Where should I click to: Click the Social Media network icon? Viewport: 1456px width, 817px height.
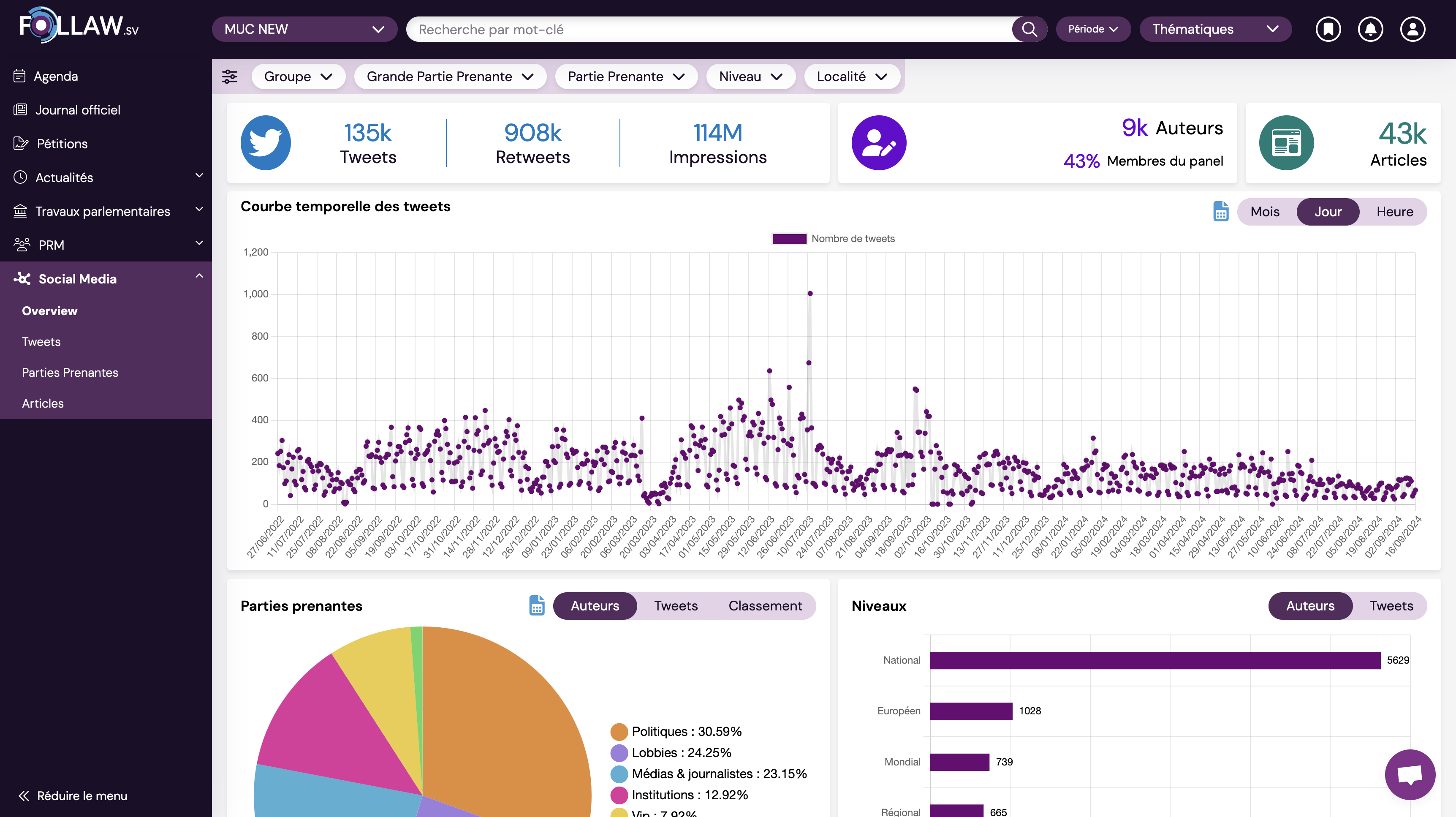(22, 278)
